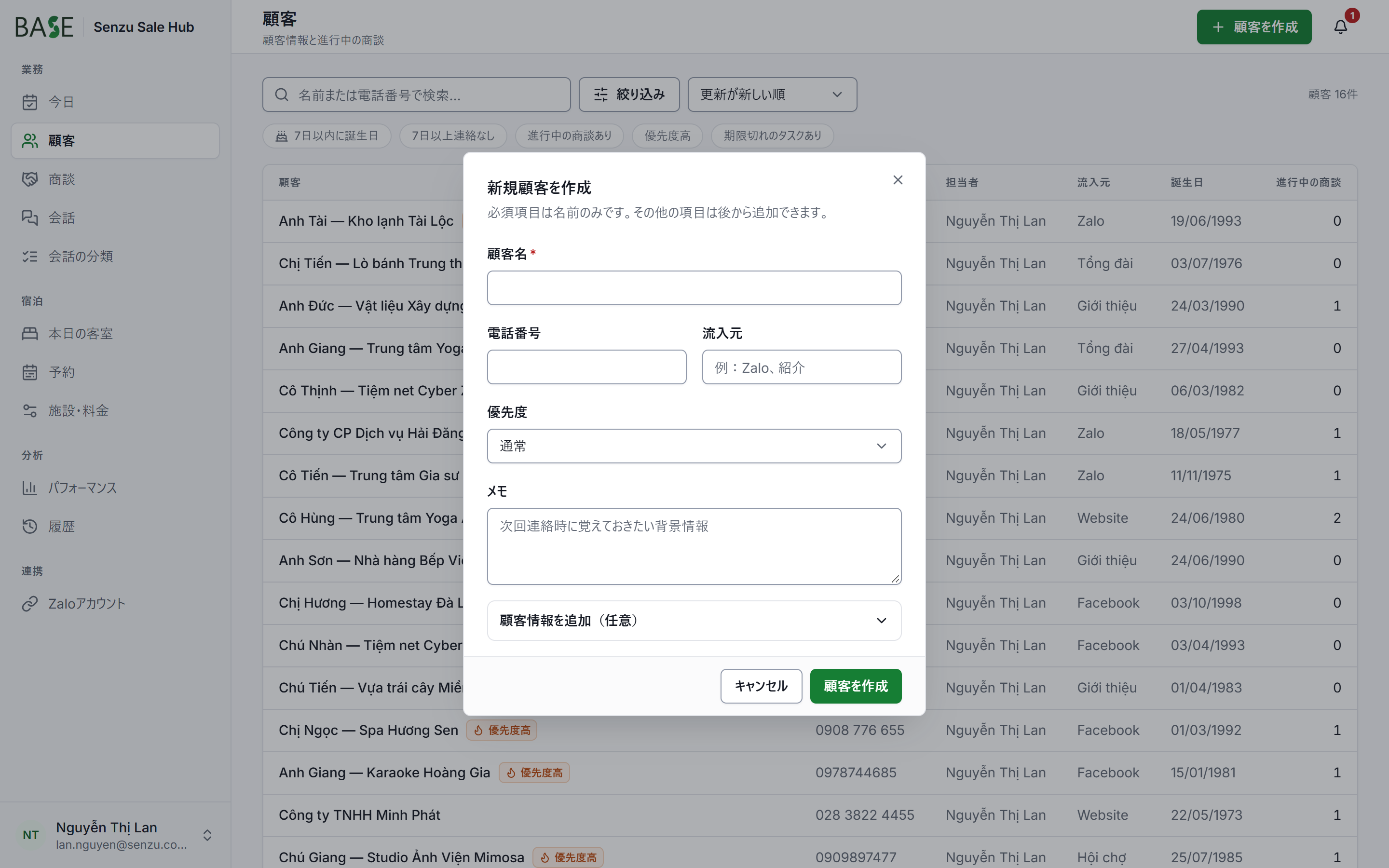Toggle the 進行中の商談あり filter chip
Viewport: 1389px width, 868px height.
tap(570, 136)
